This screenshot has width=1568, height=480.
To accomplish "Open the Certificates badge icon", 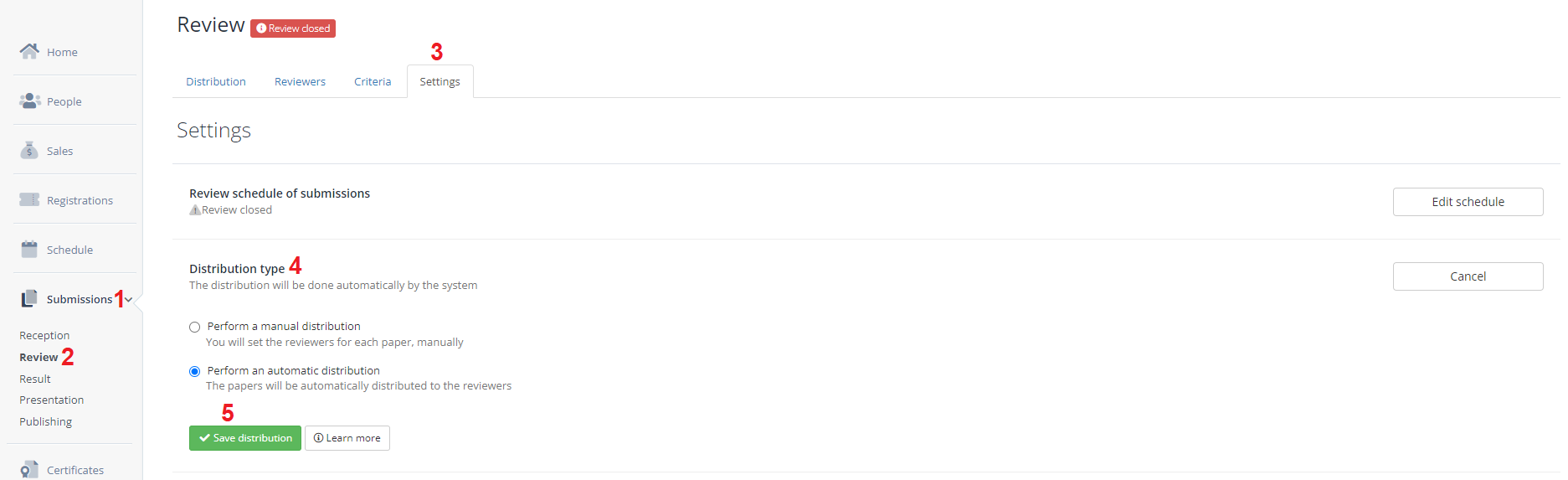I will [29, 469].
